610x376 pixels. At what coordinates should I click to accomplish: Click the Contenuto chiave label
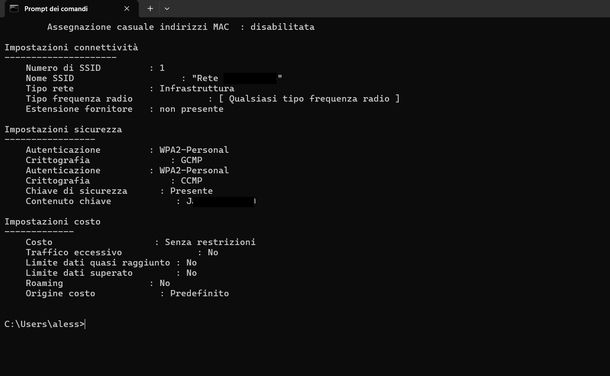tap(68, 201)
